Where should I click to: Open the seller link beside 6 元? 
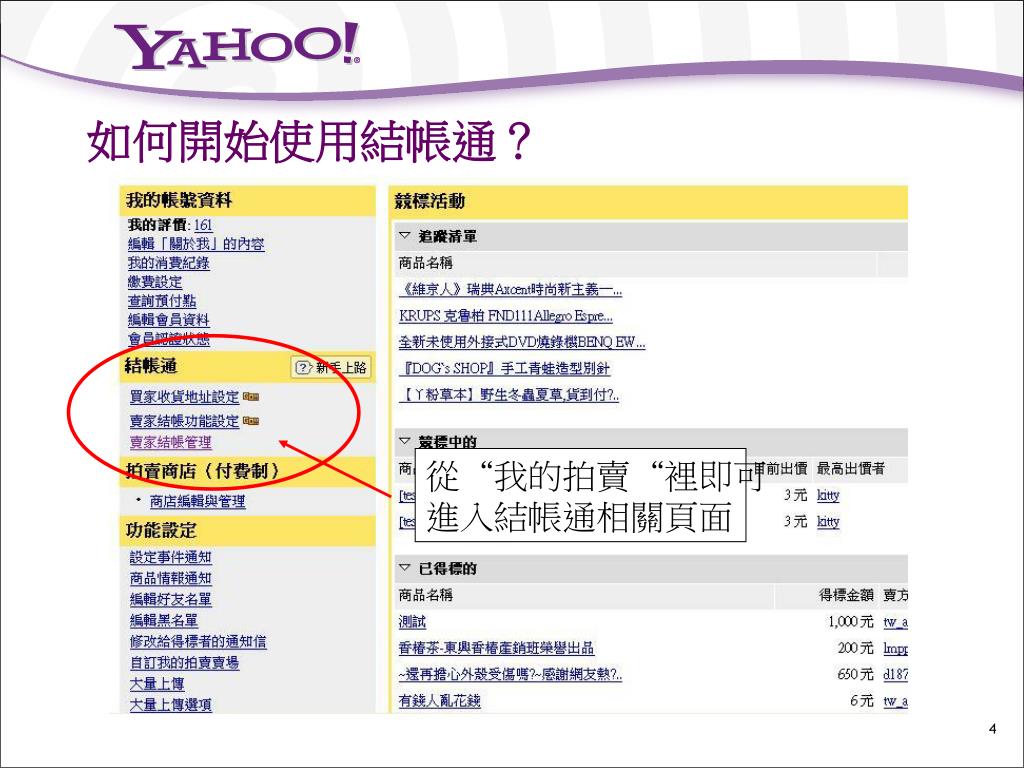(x=895, y=701)
